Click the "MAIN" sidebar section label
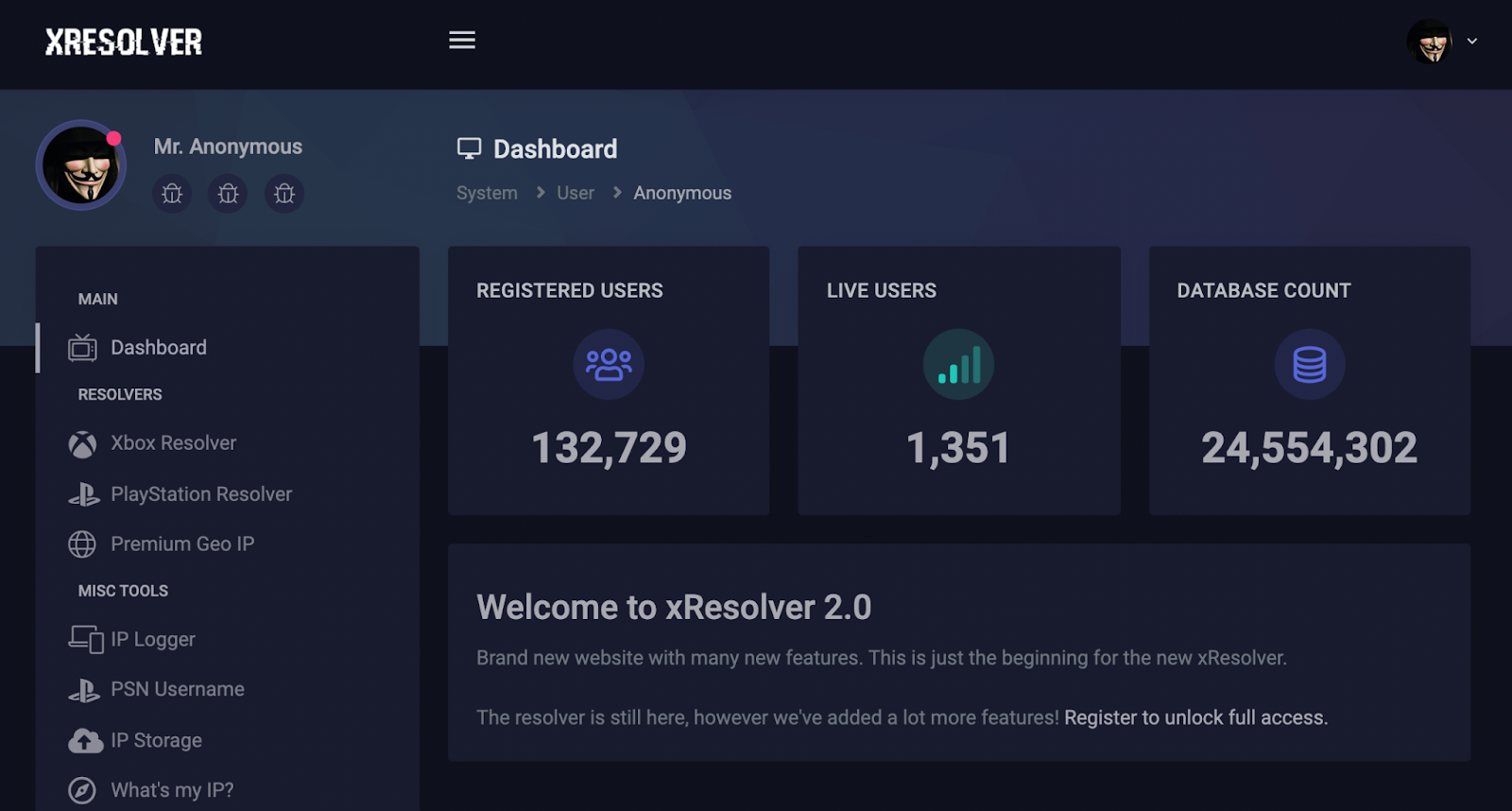Screen dimensions: 1512x811 click(x=98, y=299)
